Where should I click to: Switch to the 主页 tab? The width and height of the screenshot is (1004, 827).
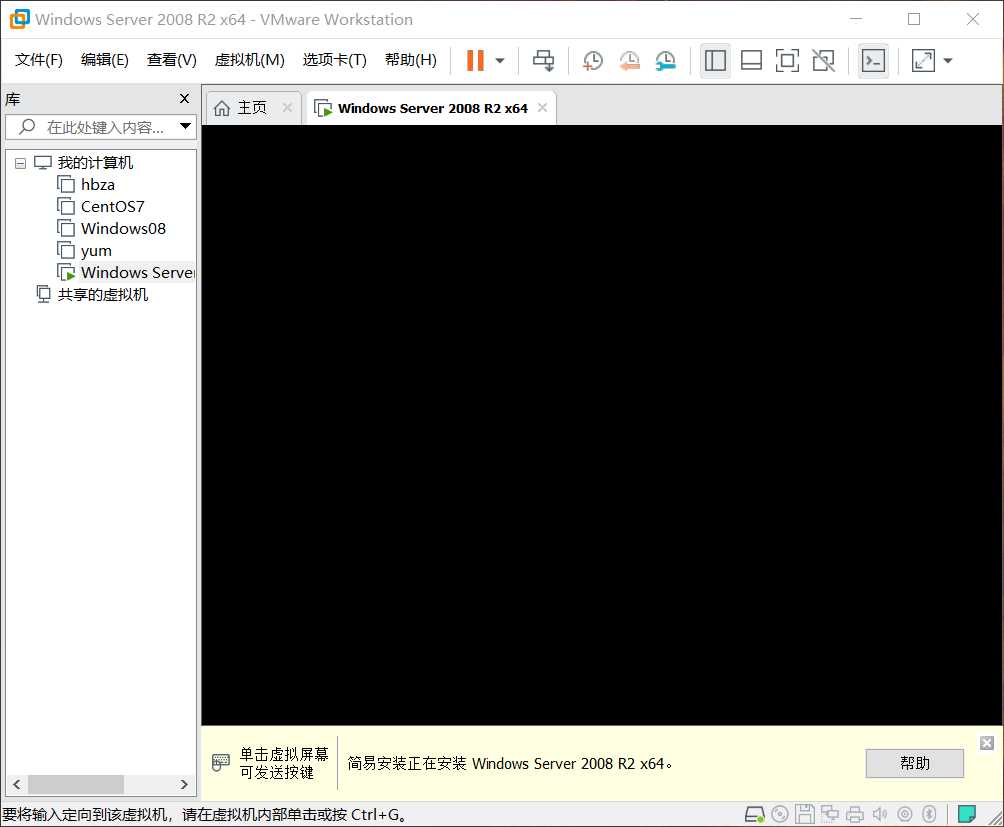coord(252,108)
